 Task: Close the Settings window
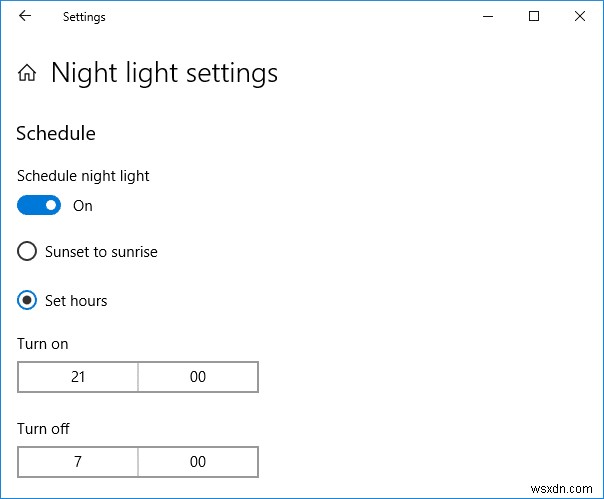point(580,16)
